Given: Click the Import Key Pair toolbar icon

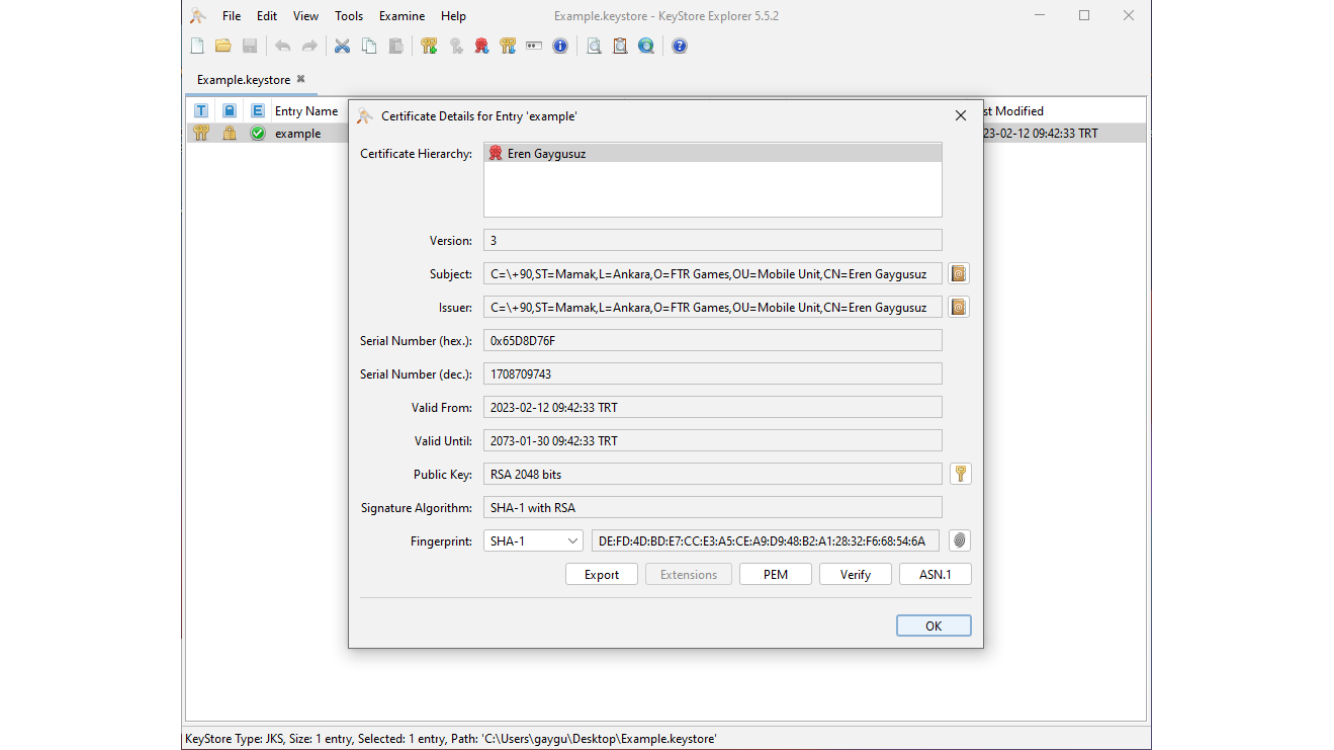Looking at the screenshot, I should (x=508, y=46).
